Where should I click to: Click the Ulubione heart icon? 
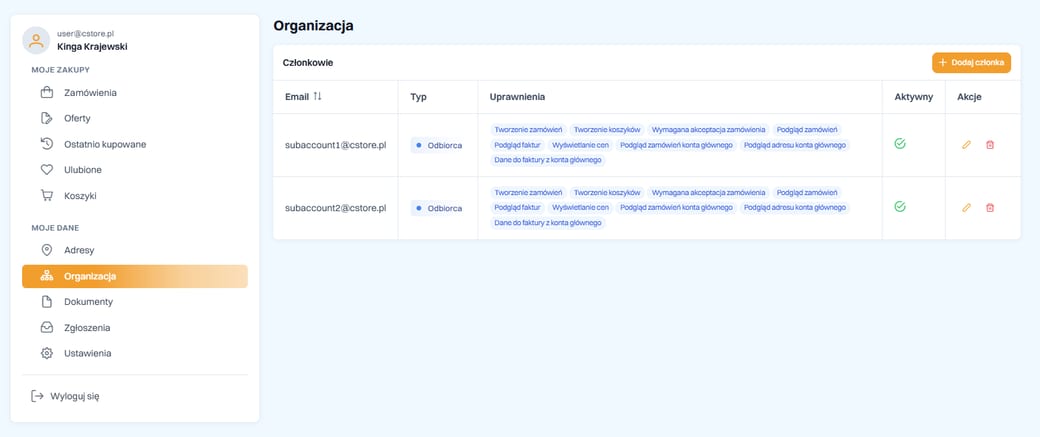[46, 170]
